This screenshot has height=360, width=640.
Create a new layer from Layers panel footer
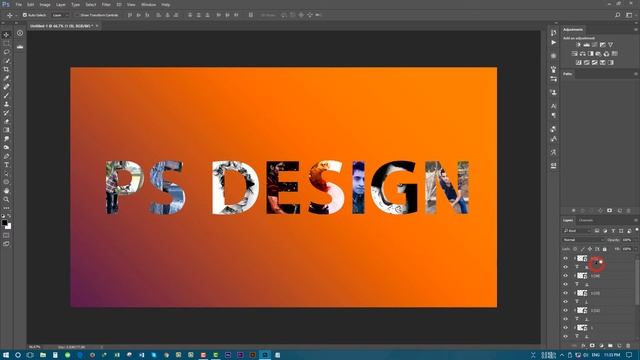pos(619,346)
